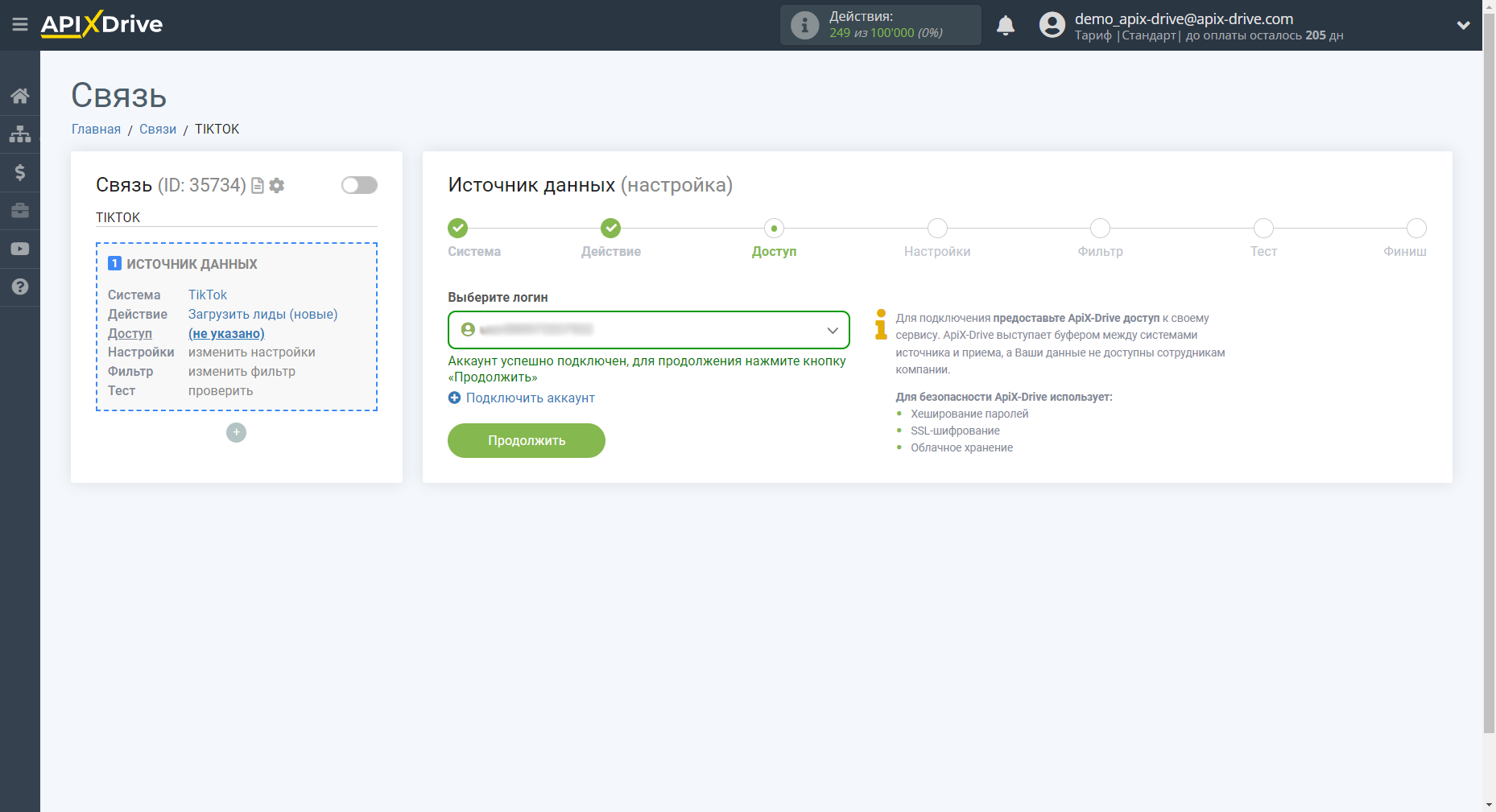
Task: Click the Доступ label in source block
Action: [x=130, y=333]
